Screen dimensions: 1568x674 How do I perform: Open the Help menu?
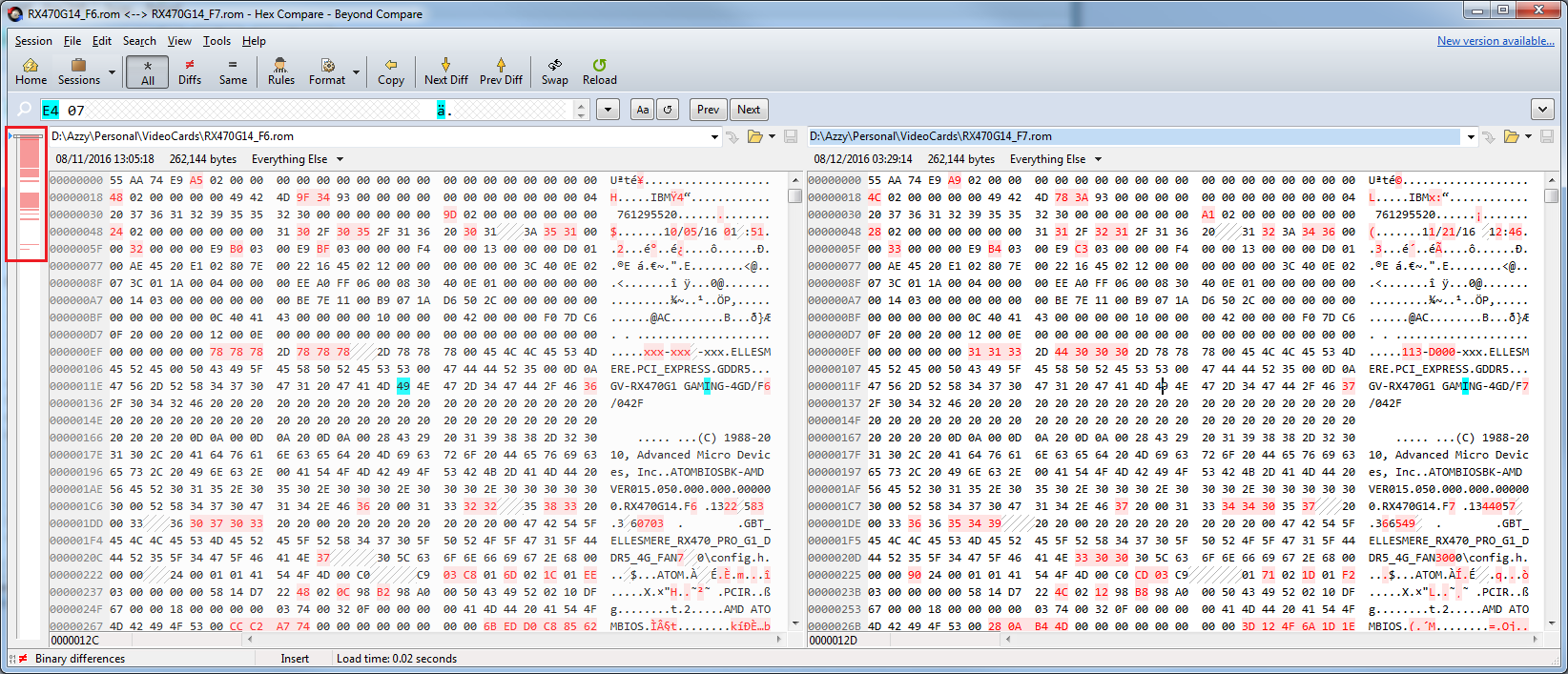click(x=254, y=41)
